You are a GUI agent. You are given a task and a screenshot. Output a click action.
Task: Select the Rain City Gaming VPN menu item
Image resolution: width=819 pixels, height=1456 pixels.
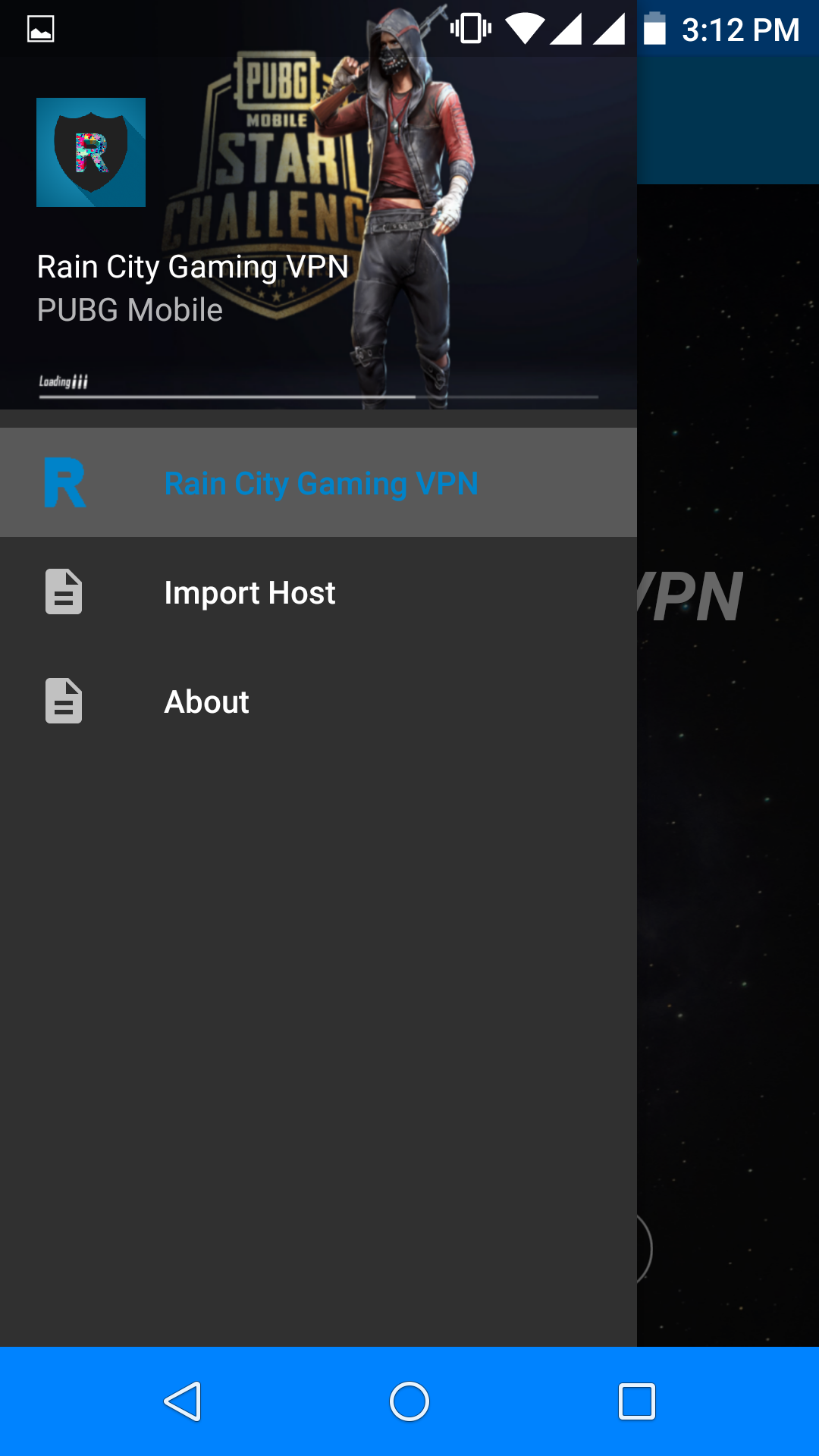(322, 483)
